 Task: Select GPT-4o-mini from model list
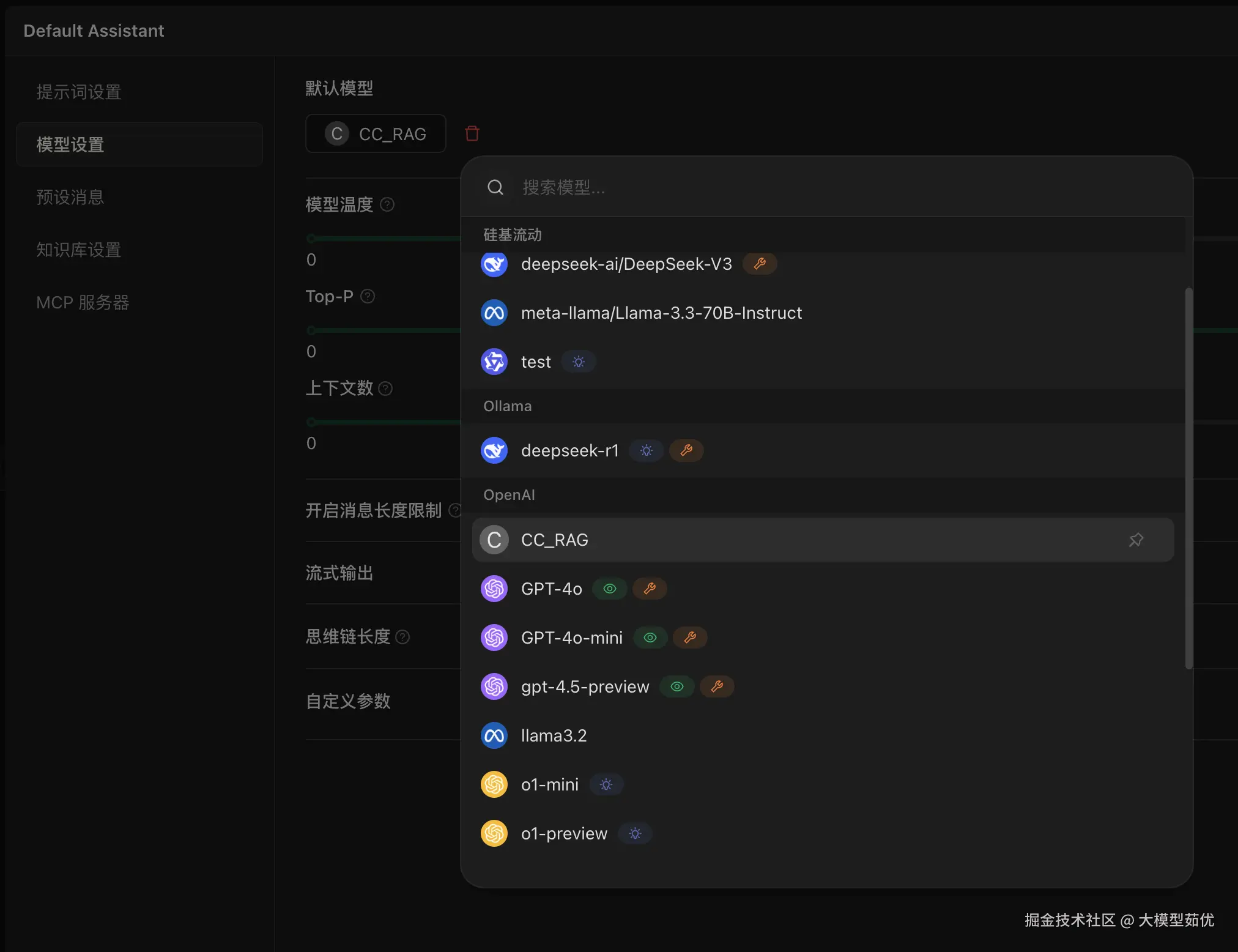[x=571, y=638]
